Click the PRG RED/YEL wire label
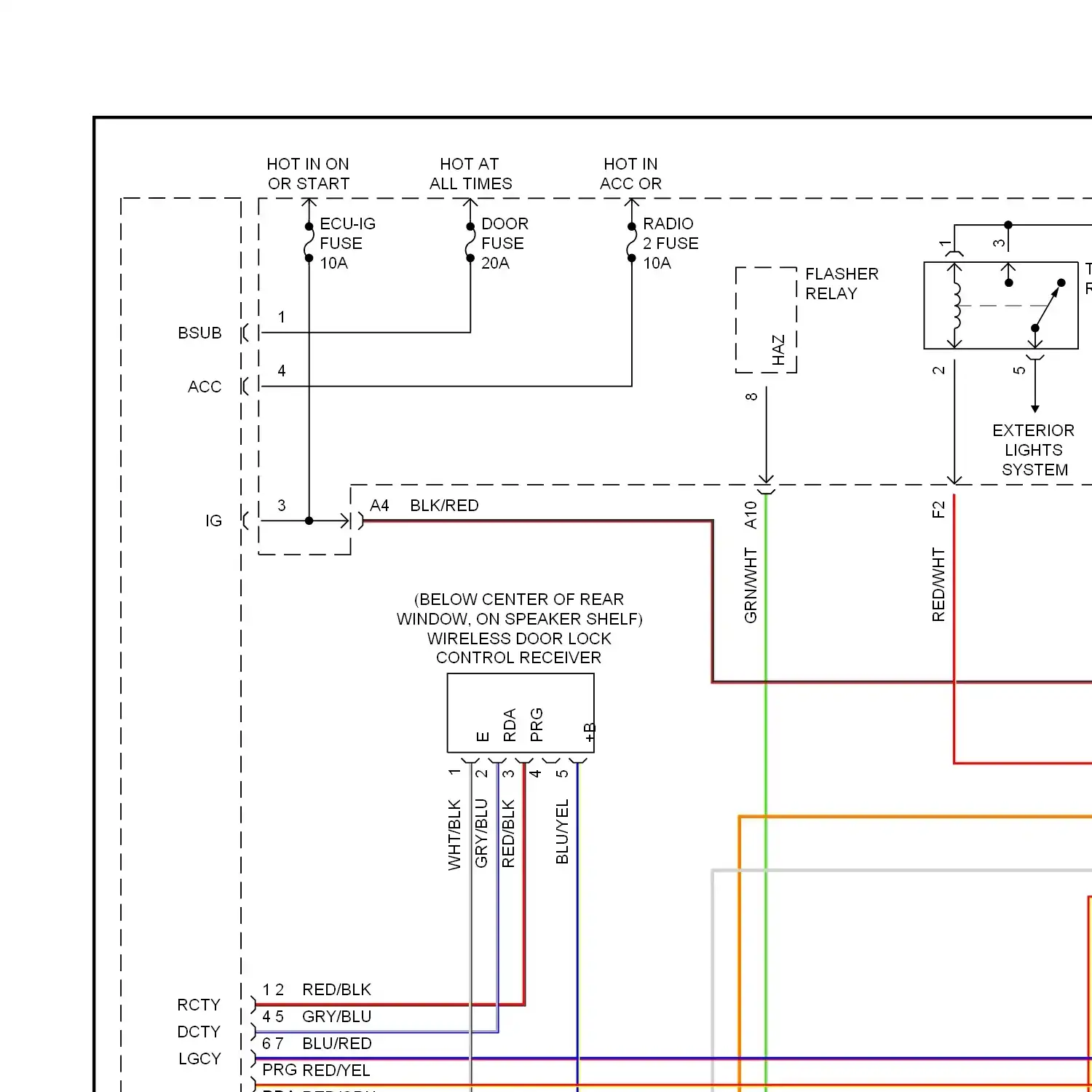 coord(316,1070)
